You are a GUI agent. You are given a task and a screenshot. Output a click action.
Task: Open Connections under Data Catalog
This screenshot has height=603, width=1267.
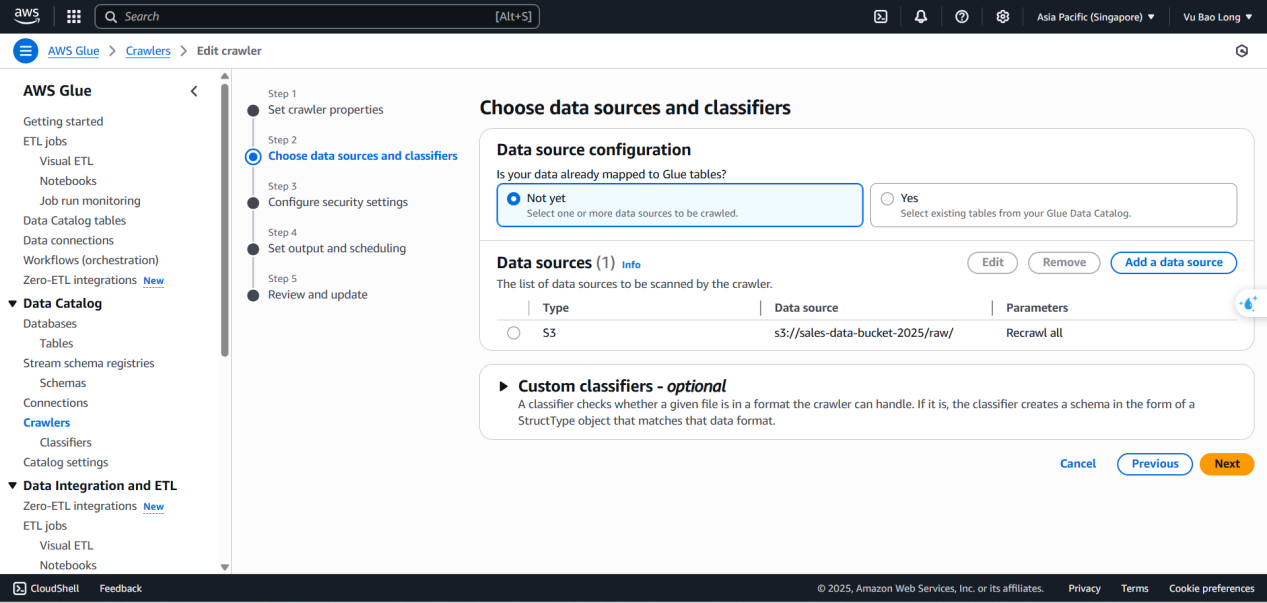click(x=56, y=403)
